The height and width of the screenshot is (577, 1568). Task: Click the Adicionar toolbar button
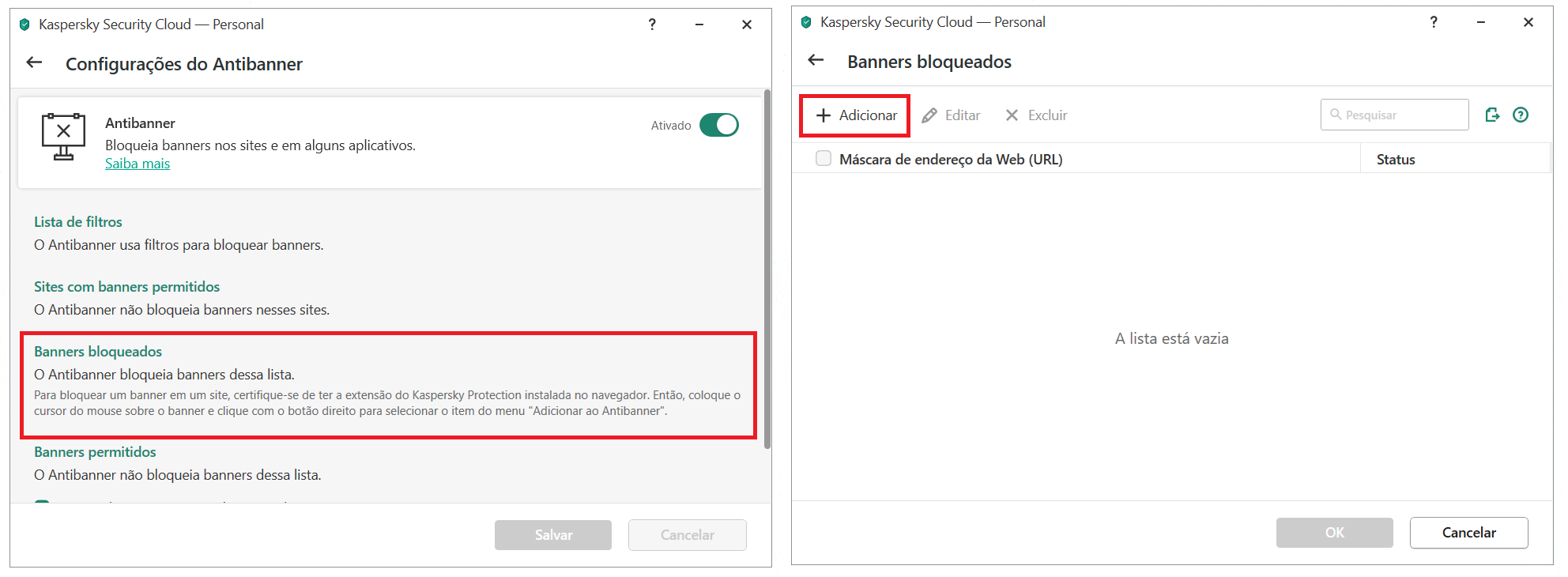(x=856, y=115)
